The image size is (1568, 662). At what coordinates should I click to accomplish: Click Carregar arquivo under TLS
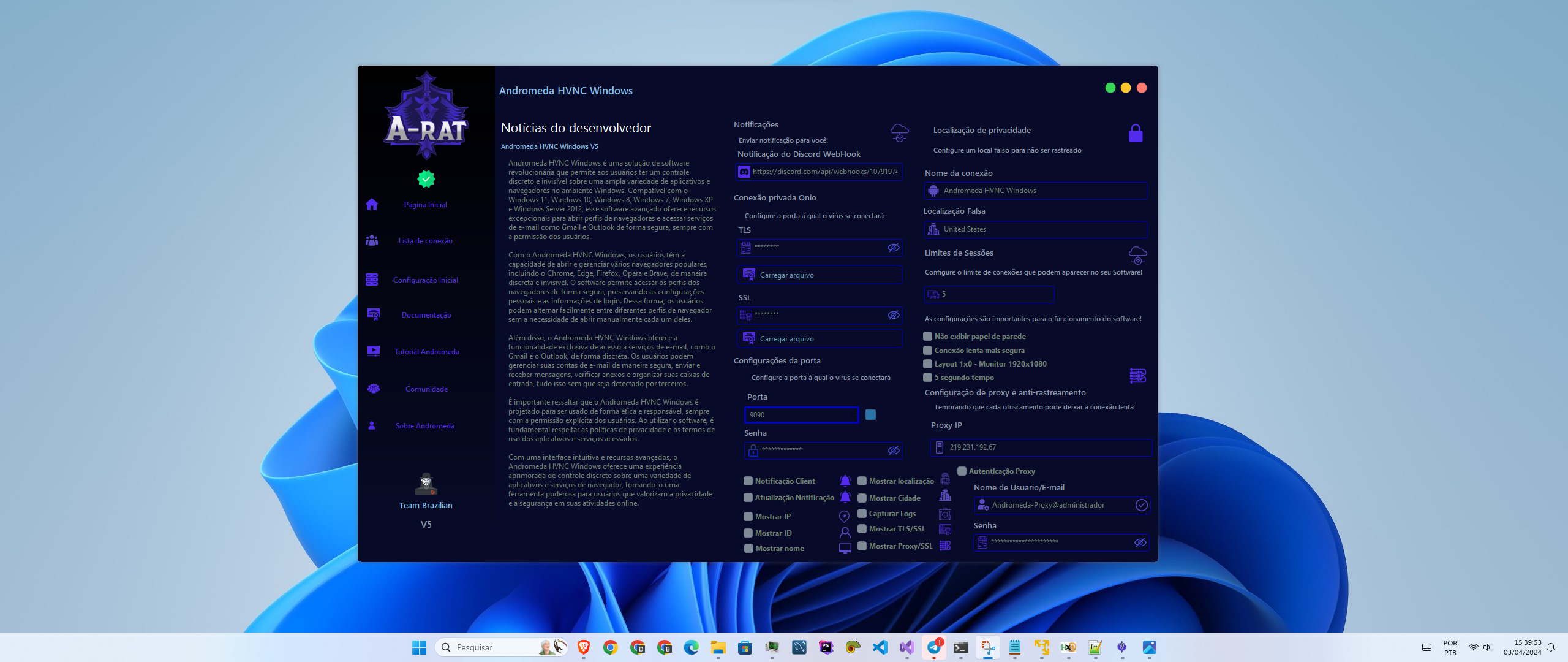820,275
